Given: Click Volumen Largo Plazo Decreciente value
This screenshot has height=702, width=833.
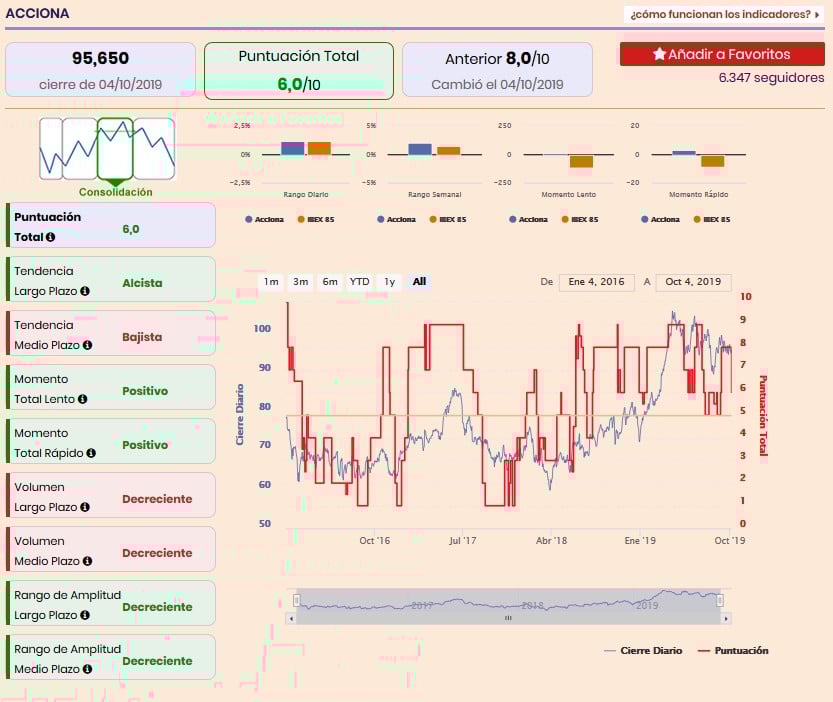Looking at the screenshot, I should 157,499.
